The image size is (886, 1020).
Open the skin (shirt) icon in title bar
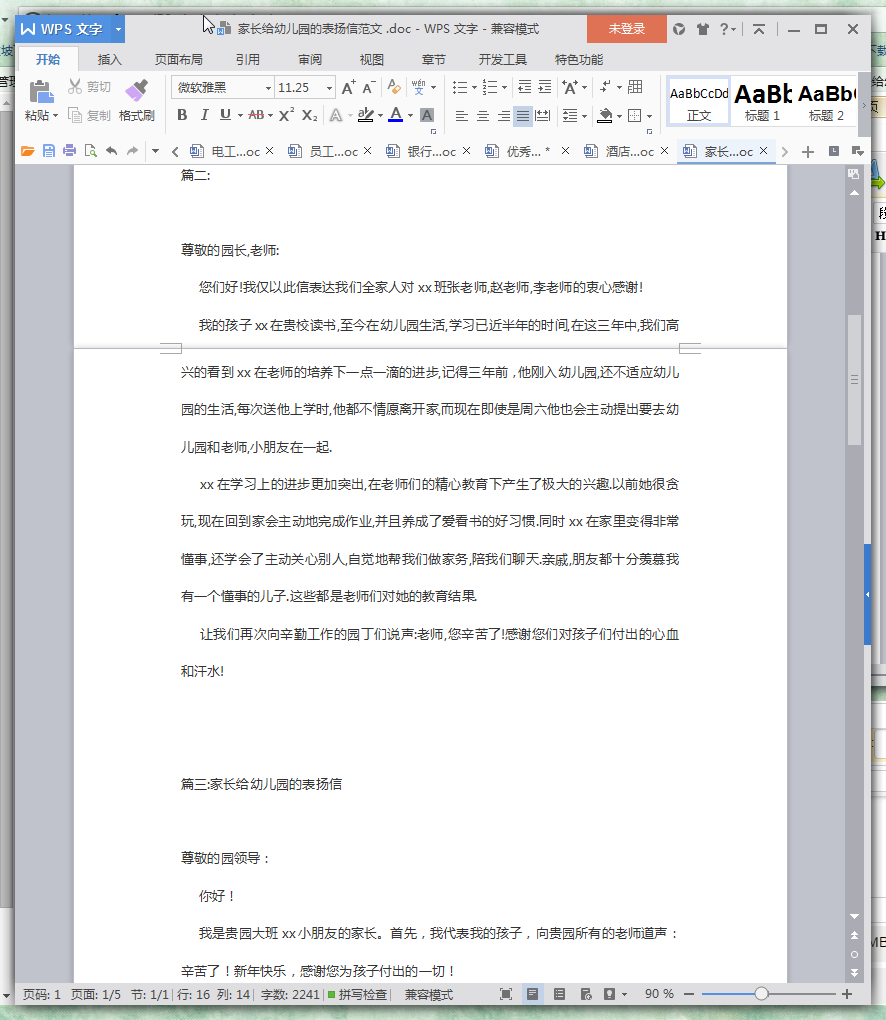[703, 29]
